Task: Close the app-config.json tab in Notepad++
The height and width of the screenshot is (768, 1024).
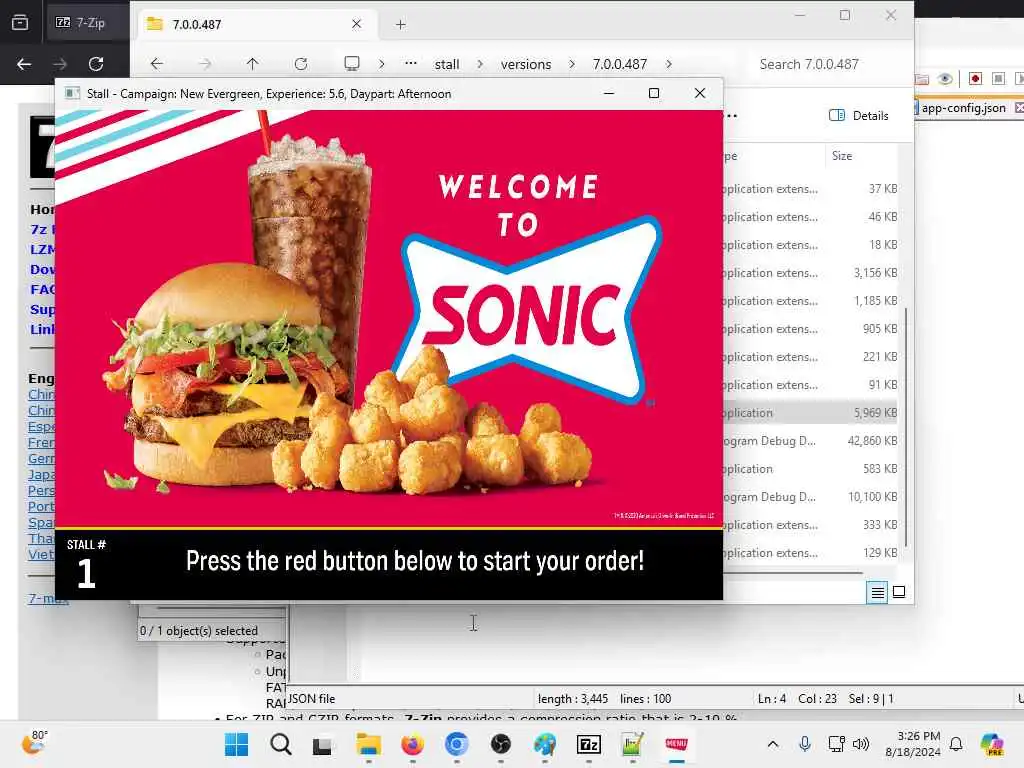Action: (1019, 108)
